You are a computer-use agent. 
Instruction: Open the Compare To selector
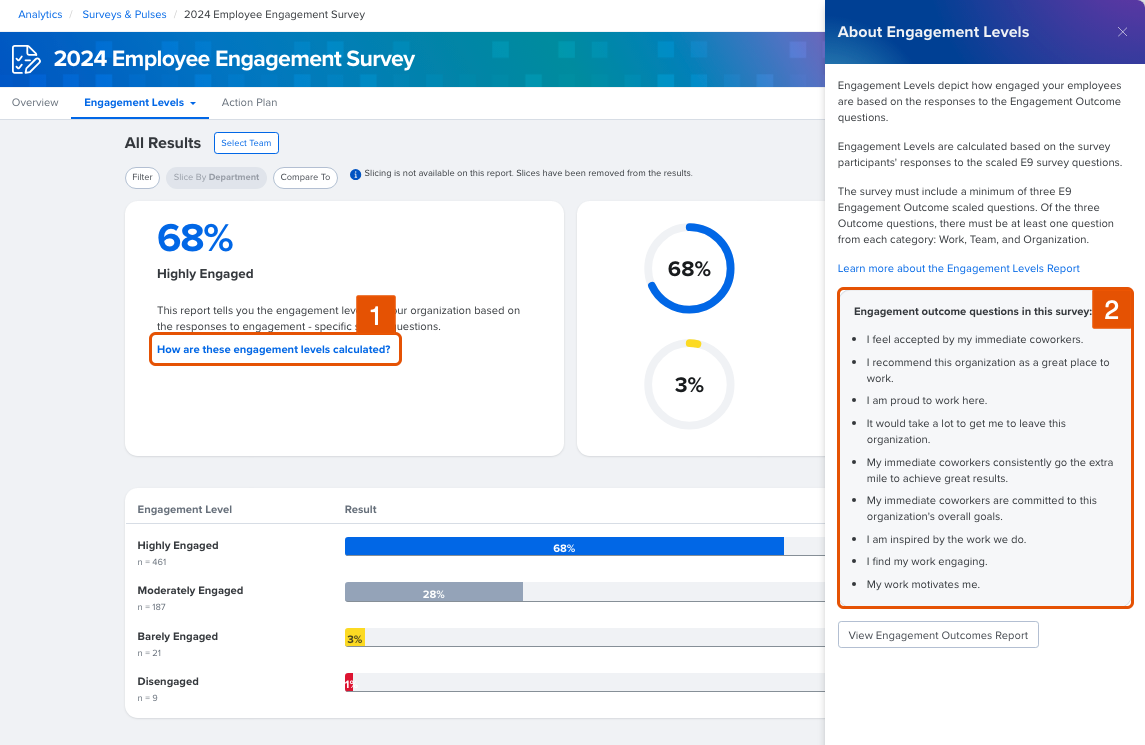tap(305, 177)
